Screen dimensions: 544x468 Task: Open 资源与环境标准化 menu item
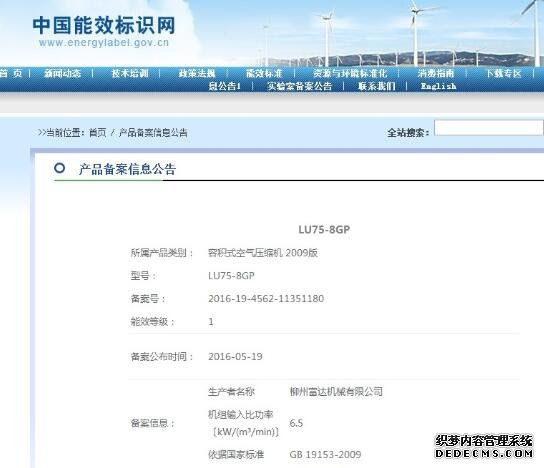[x=350, y=74]
